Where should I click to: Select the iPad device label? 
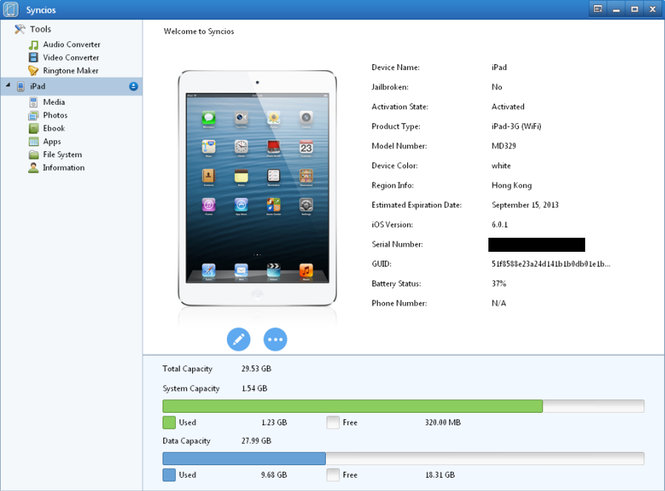click(37, 86)
